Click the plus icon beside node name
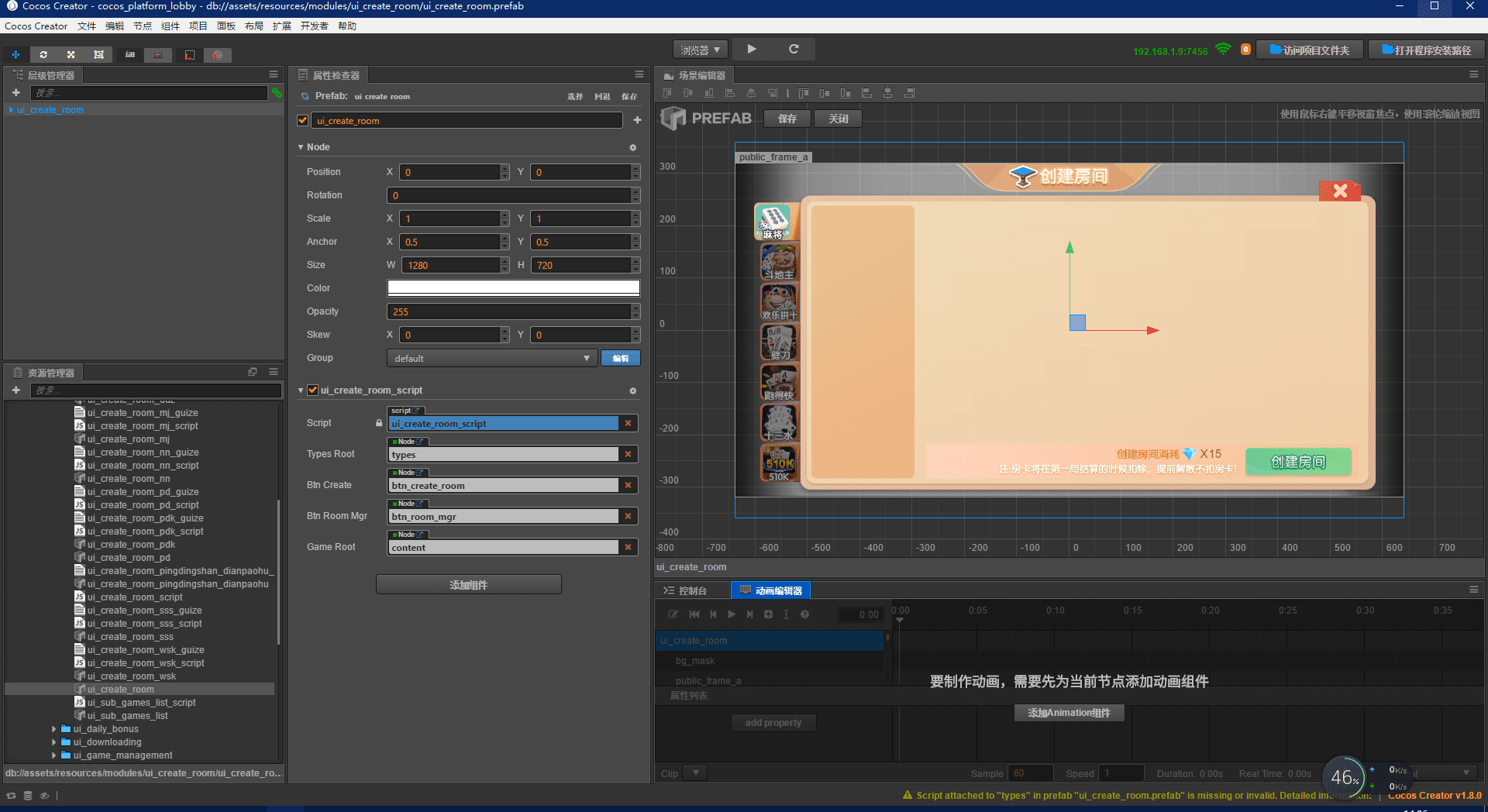1488x812 pixels. point(637,120)
